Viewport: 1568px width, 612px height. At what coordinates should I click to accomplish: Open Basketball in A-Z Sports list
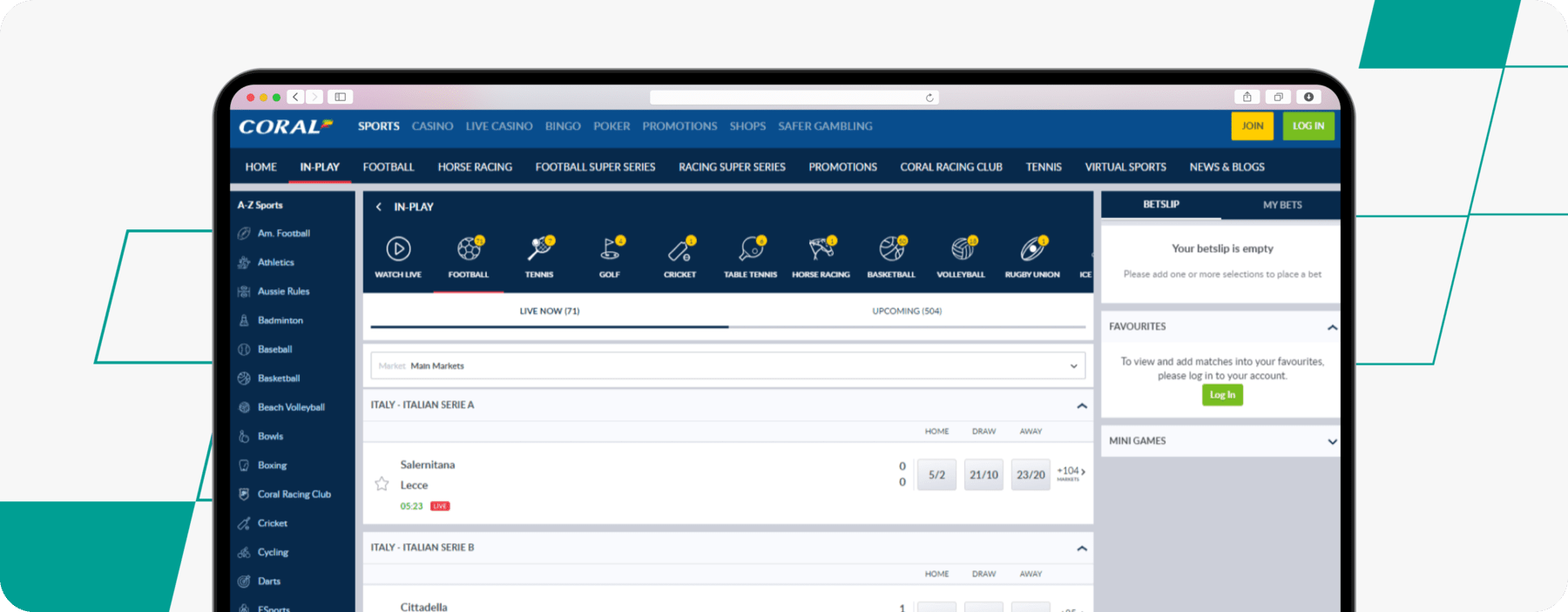(x=278, y=378)
